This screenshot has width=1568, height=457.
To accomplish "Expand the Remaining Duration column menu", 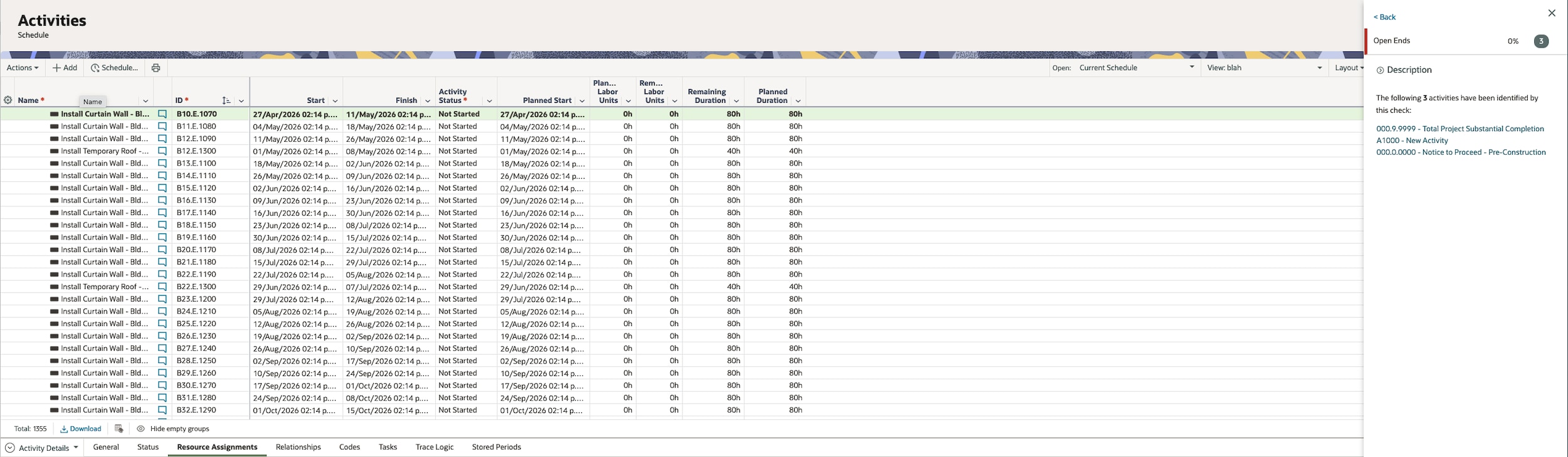I will coord(736,101).
